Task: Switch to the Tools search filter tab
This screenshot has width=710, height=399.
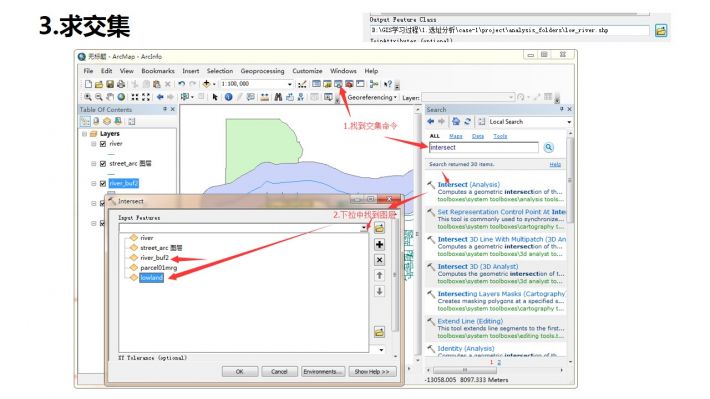Action: click(x=500, y=136)
